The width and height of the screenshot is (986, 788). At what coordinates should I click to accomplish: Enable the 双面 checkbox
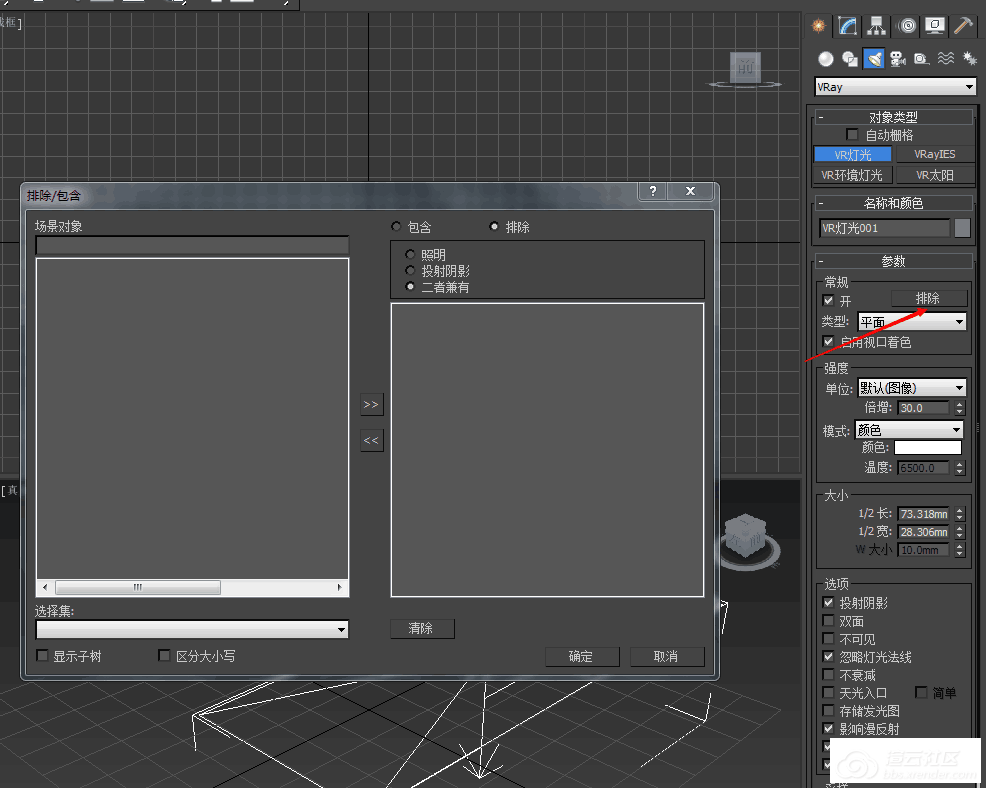[829, 621]
